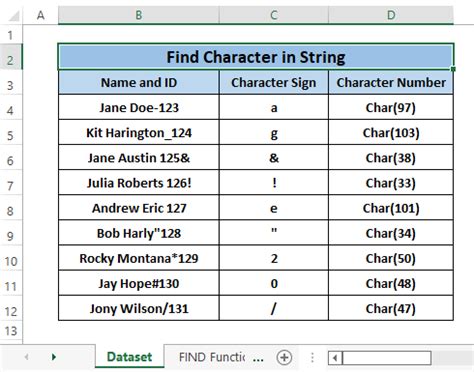Select the cell Char(48)
This screenshot has width=474, height=372.
pos(391,283)
